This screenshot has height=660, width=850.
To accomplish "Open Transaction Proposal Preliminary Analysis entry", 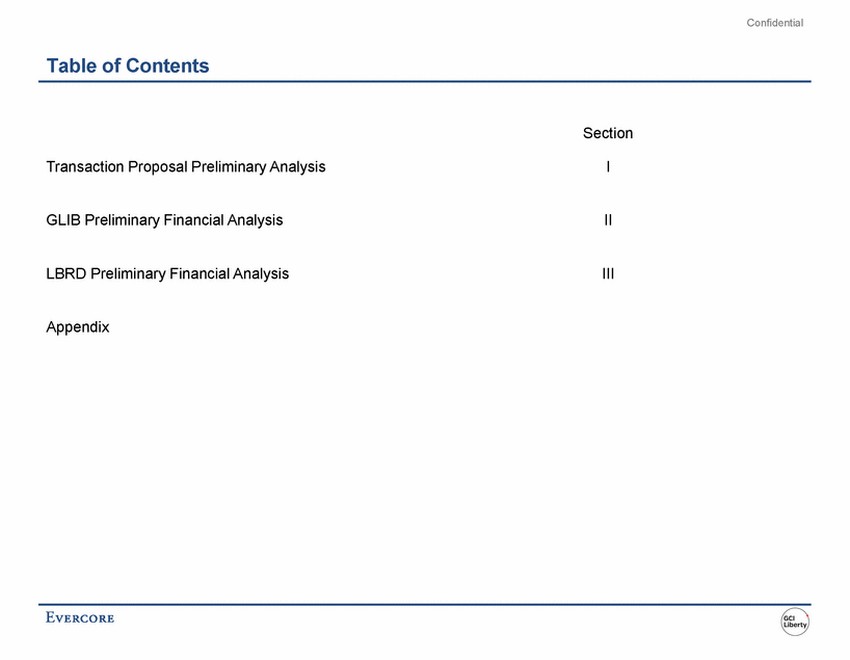I will 186,166.
